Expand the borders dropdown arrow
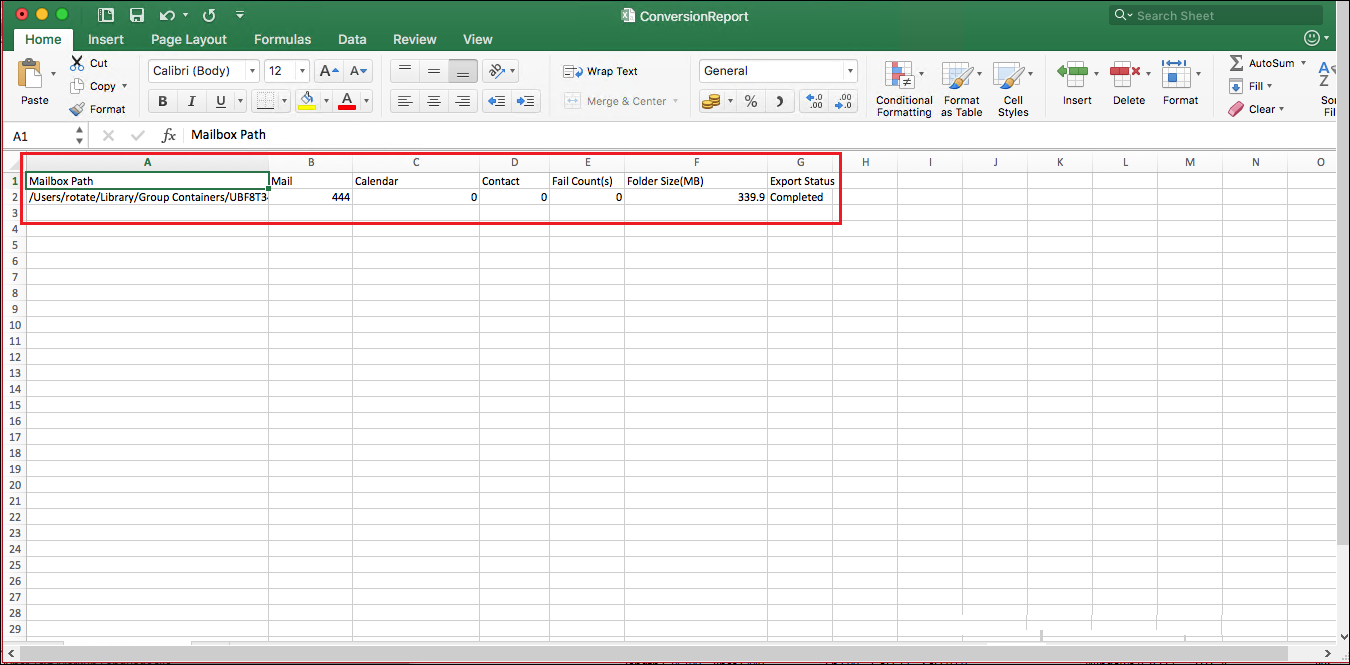 (283, 101)
